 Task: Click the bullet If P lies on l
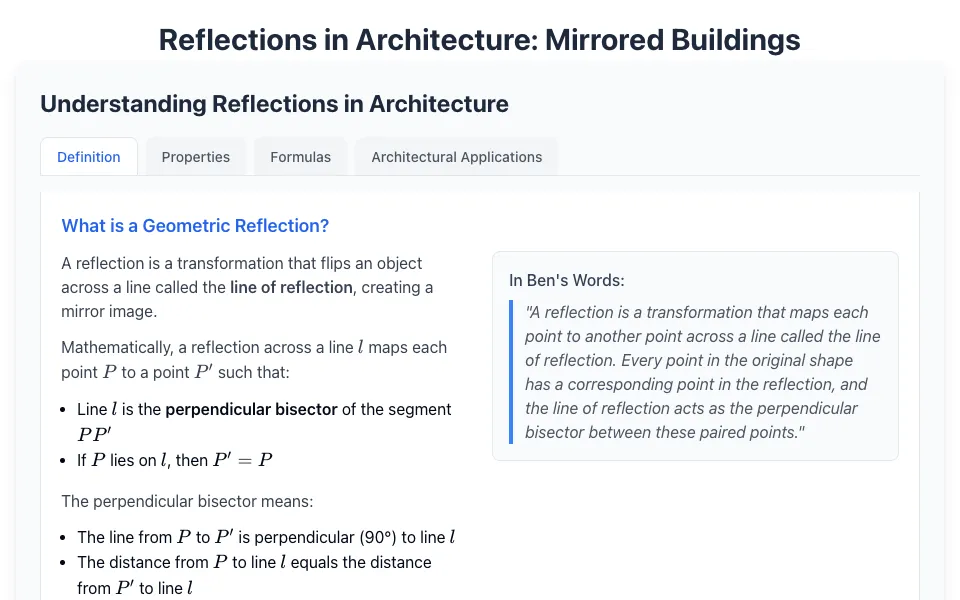174,460
